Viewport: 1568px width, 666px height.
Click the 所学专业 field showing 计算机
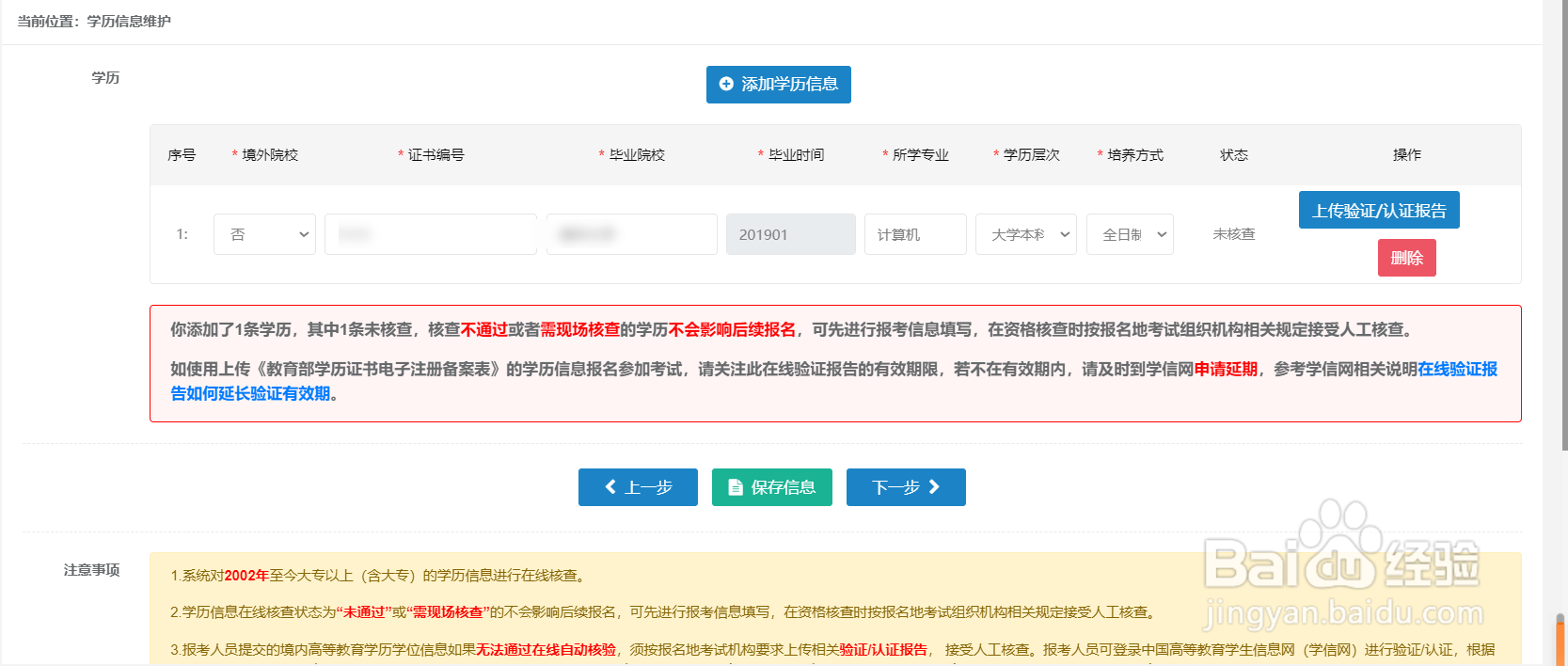[915, 234]
